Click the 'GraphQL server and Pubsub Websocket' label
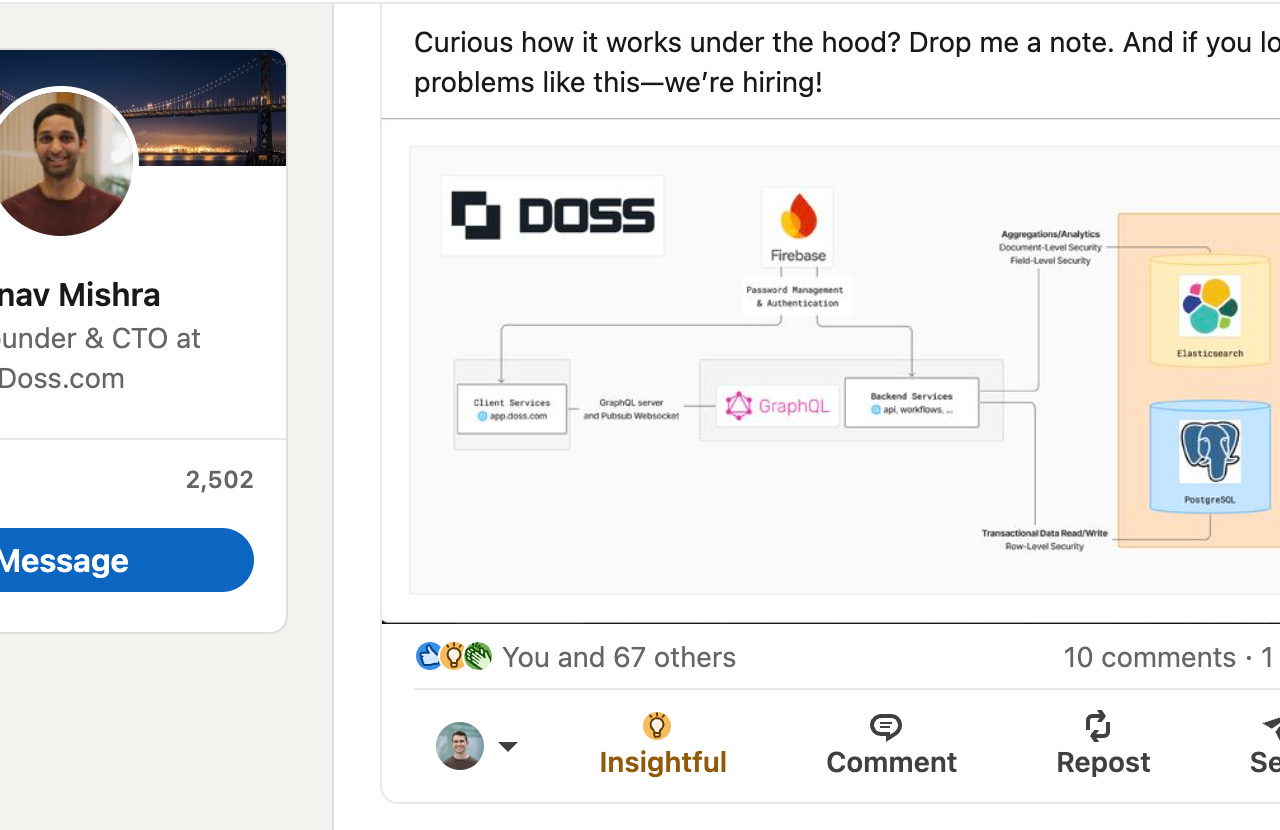Screen dimensions: 1280x830 631,409
